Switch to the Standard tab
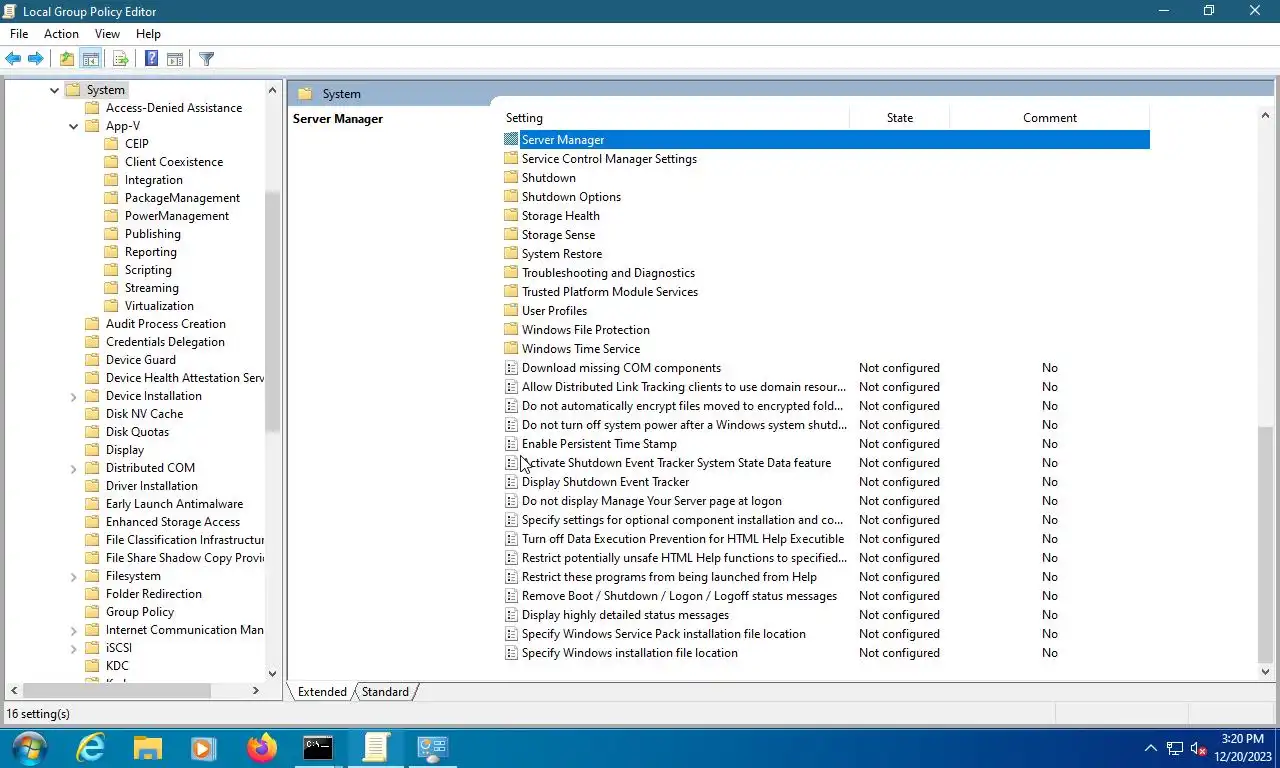Screen dimensions: 1280x768 [385, 691]
